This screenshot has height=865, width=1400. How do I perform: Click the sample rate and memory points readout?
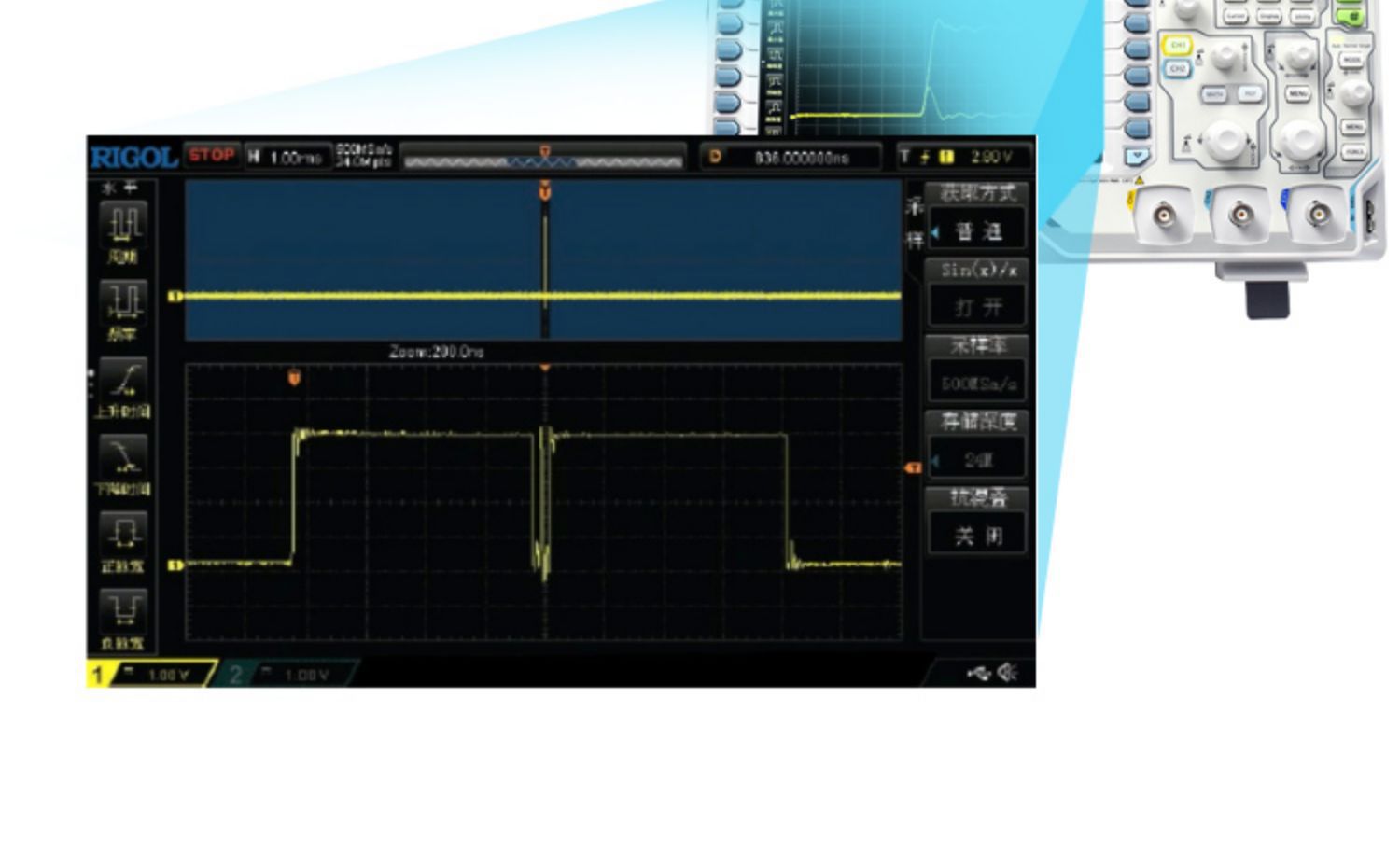[x=365, y=156]
